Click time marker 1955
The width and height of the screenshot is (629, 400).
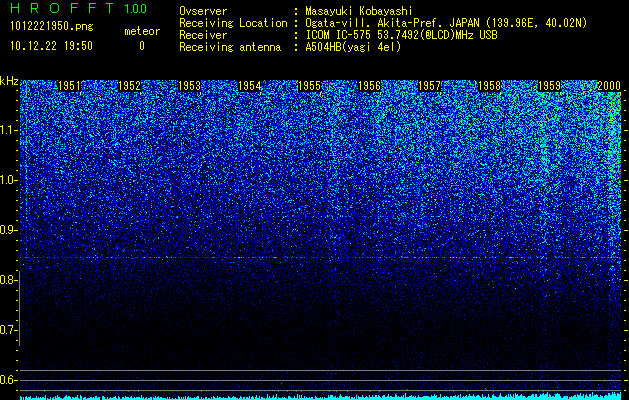[x=309, y=86]
